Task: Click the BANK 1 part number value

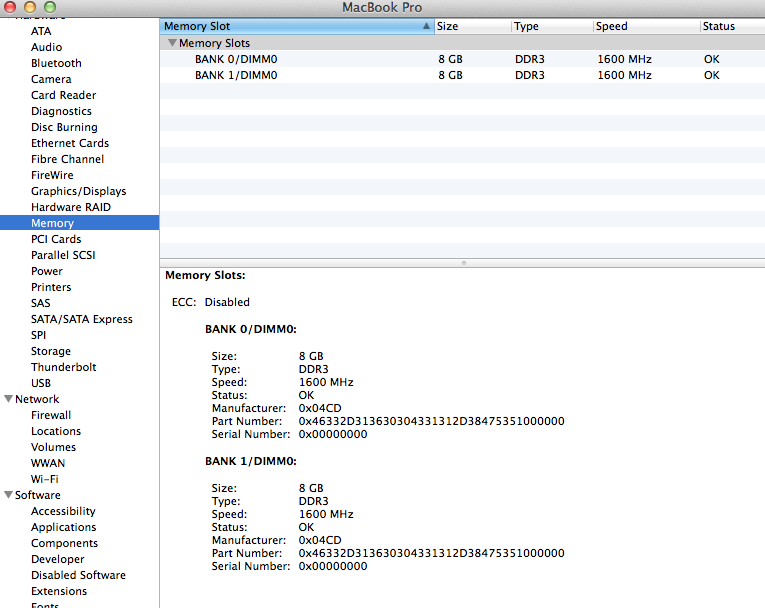Action: pyautogui.click(x=431, y=553)
